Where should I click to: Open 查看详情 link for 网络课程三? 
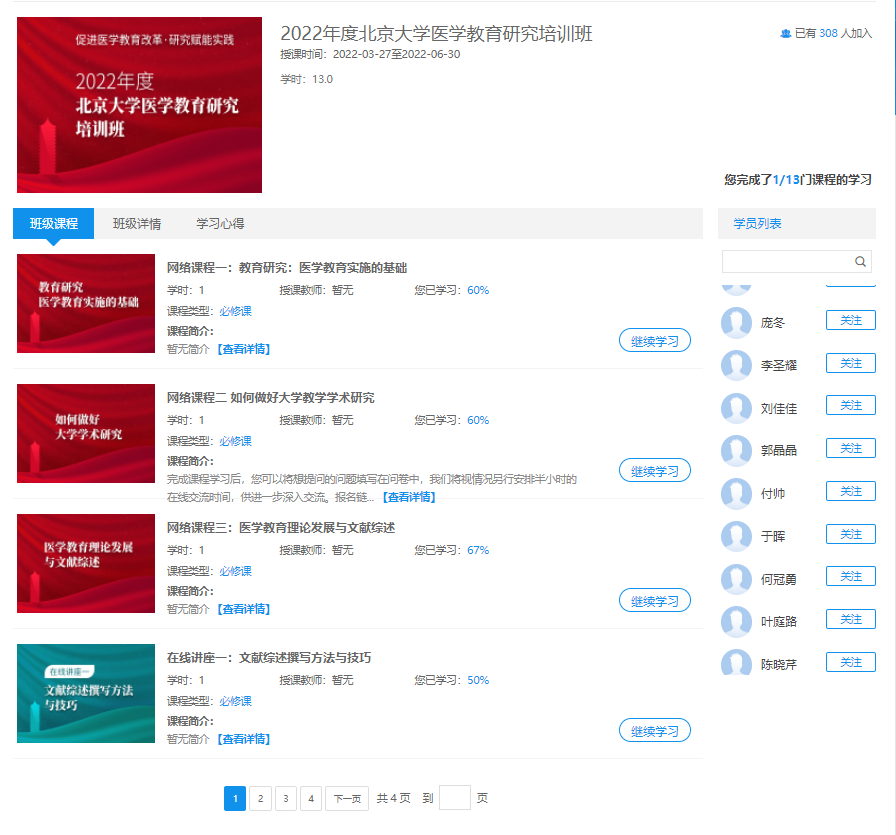coord(244,609)
